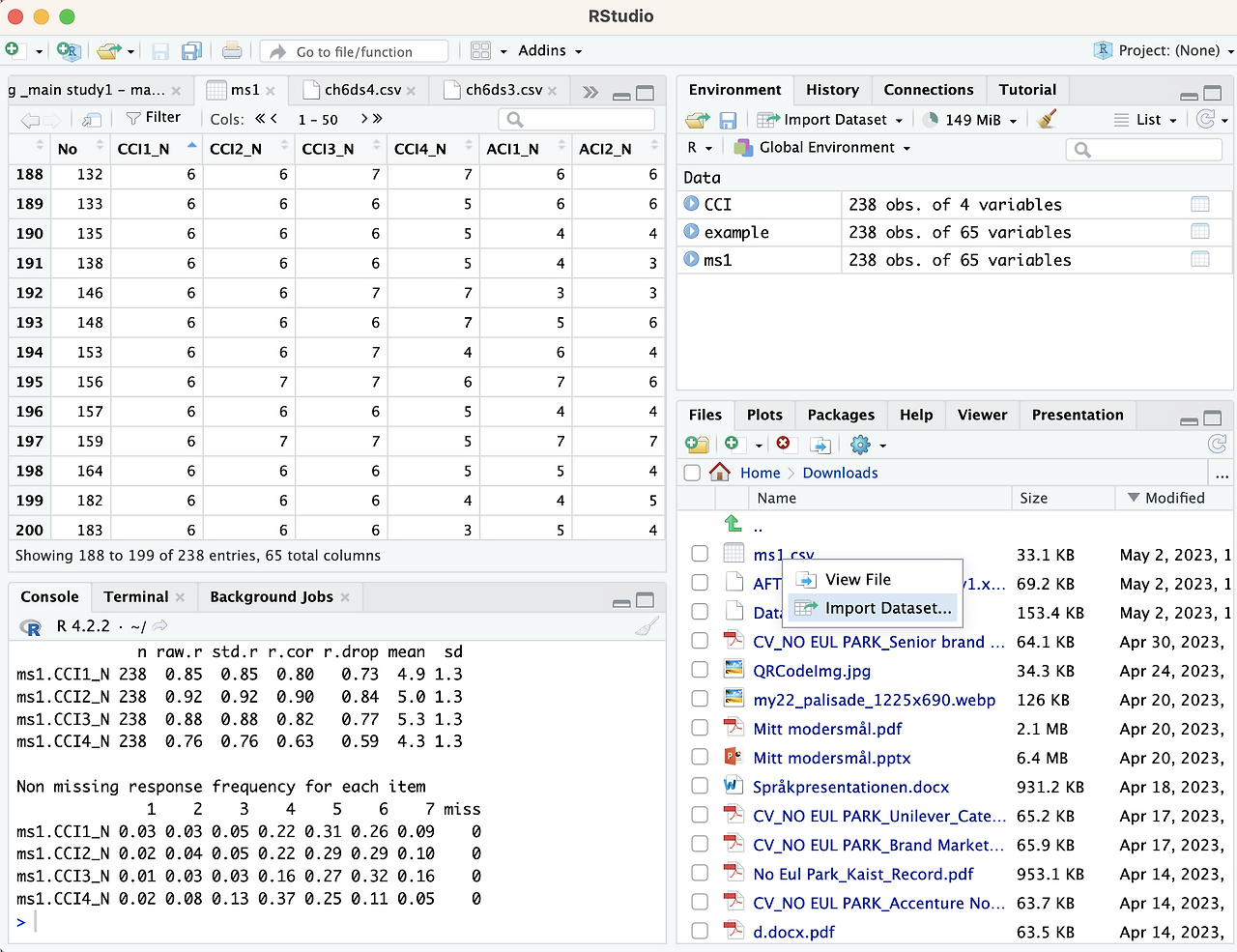Create a new folder in Files pane
The image size is (1237, 952).
698,444
